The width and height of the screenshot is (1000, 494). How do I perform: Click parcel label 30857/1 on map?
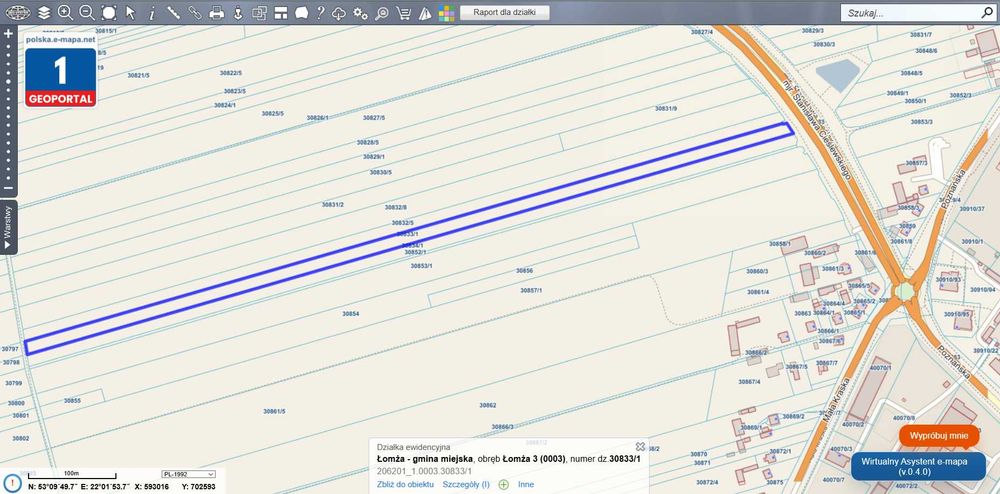531,290
